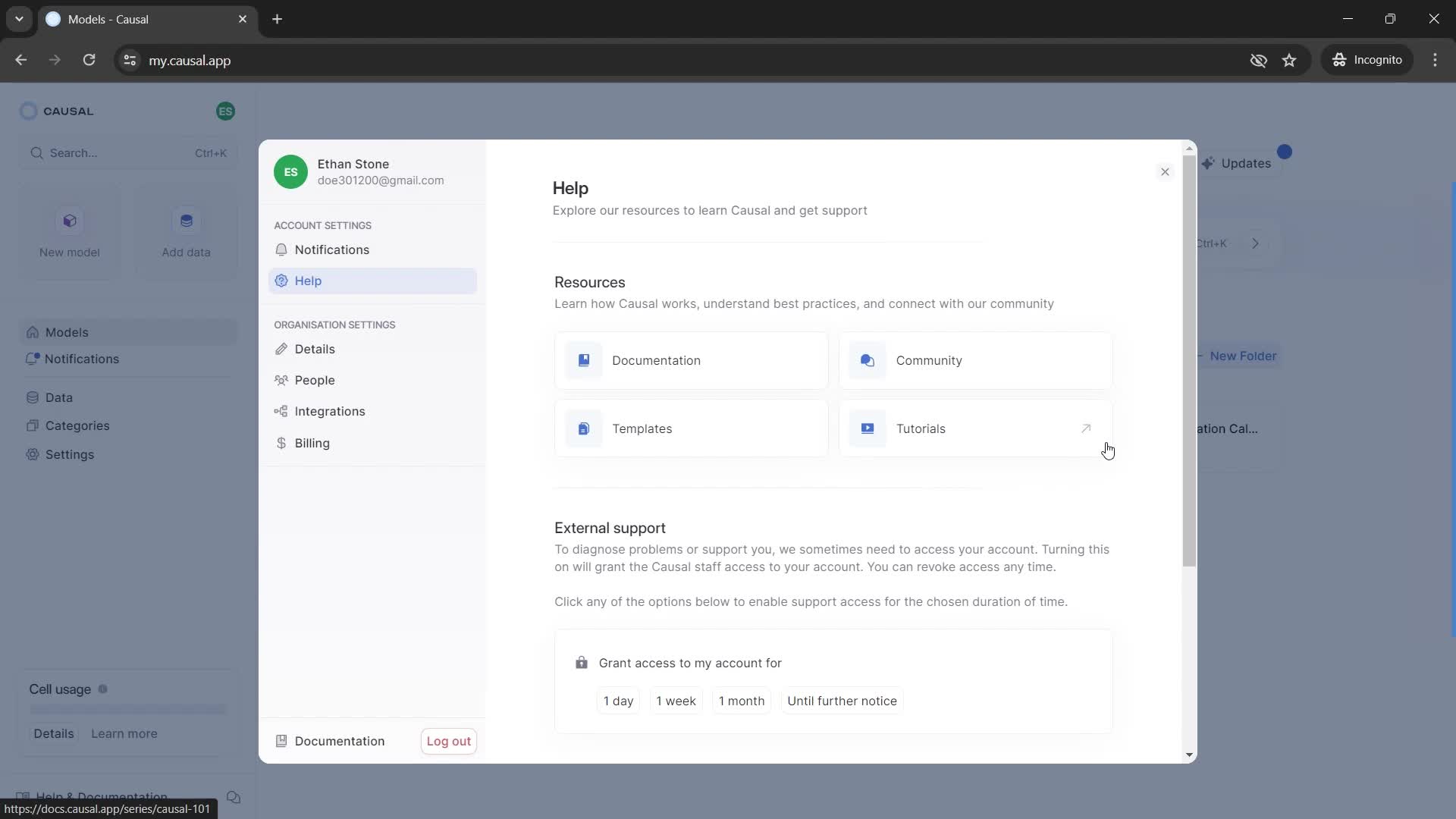Screen dimensions: 1456x819
Task: Click Learn more under Cell usage
Action: pos(124,733)
